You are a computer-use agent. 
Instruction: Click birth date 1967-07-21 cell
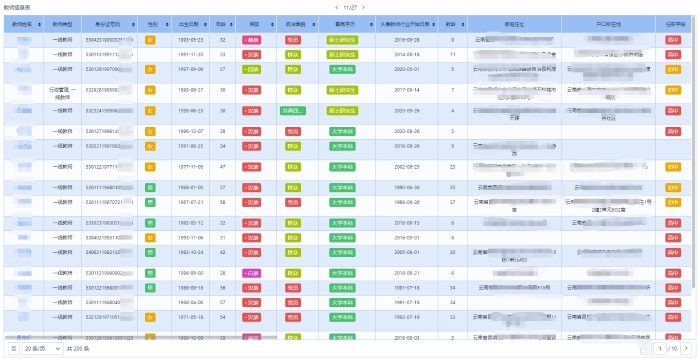pyautogui.click(x=191, y=202)
